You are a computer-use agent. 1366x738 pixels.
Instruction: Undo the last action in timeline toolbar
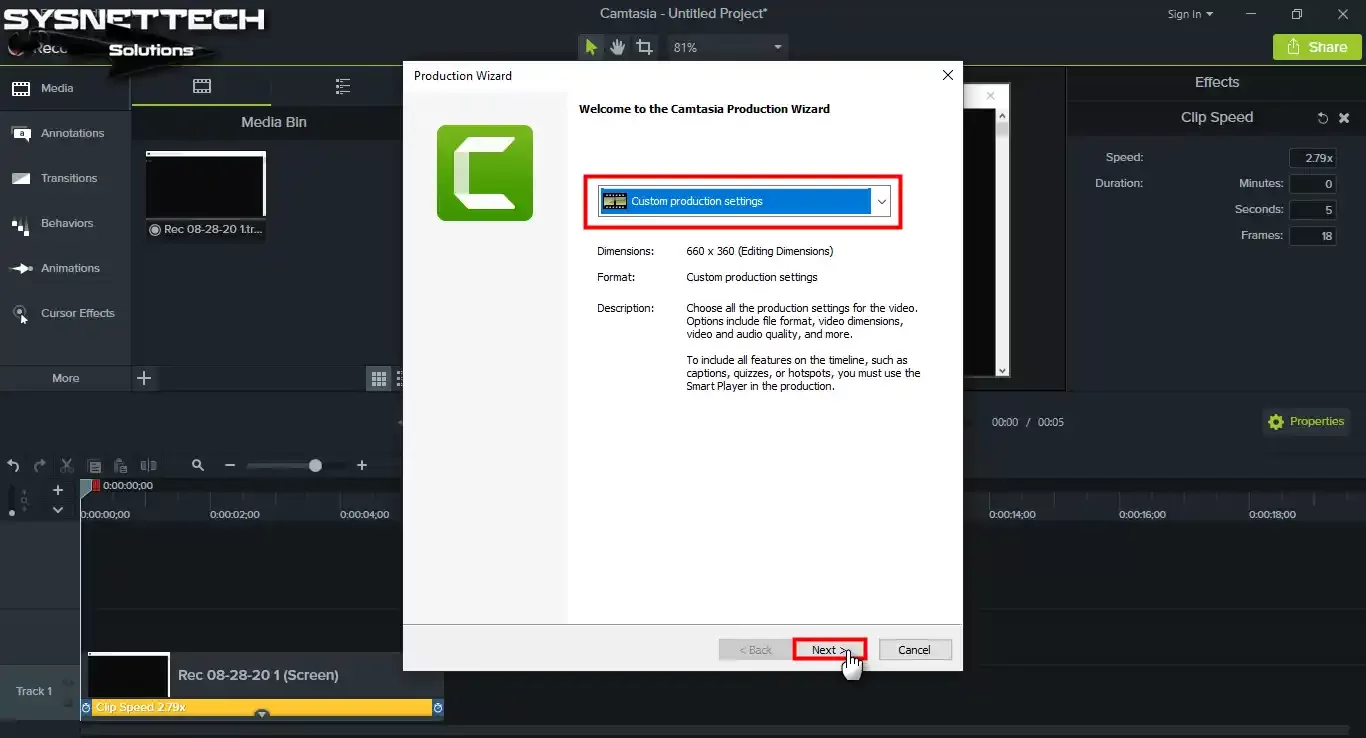13,465
